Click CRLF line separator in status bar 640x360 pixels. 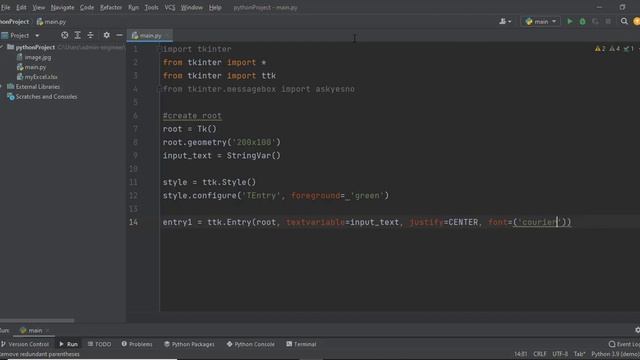click(x=540, y=354)
